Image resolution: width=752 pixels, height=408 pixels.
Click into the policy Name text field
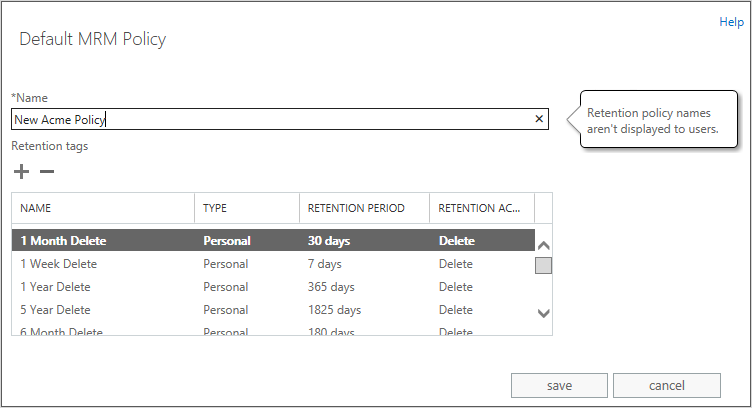[x=270, y=120]
